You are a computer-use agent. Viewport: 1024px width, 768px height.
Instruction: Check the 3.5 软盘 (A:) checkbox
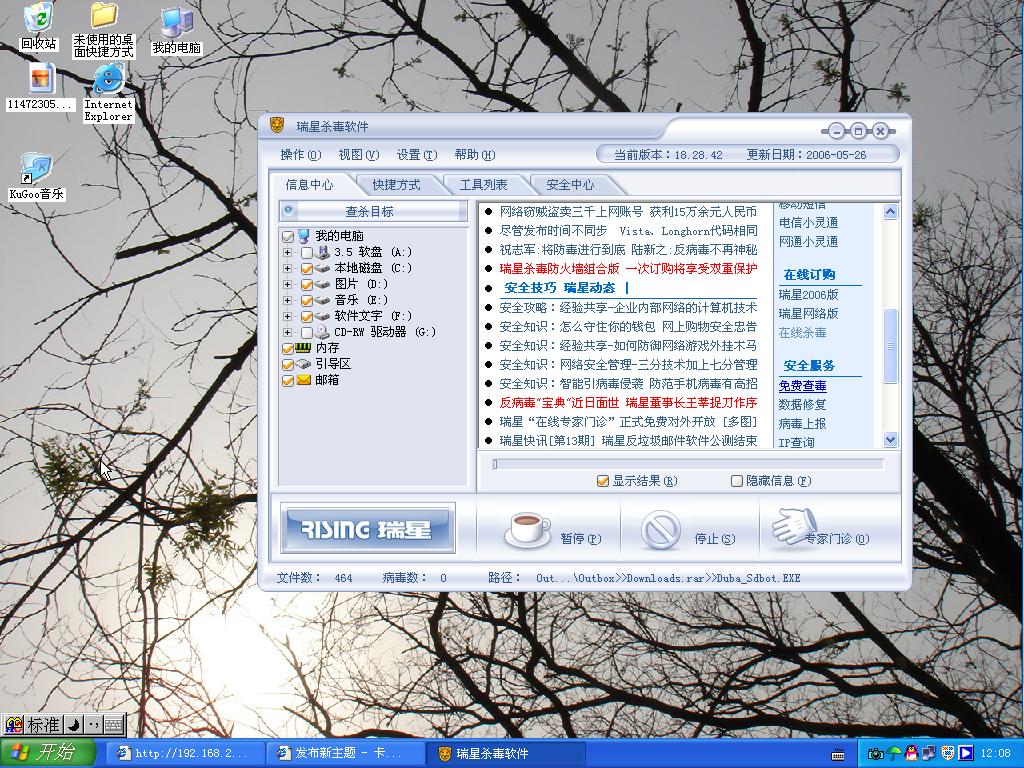pyautogui.click(x=306, y=253)
